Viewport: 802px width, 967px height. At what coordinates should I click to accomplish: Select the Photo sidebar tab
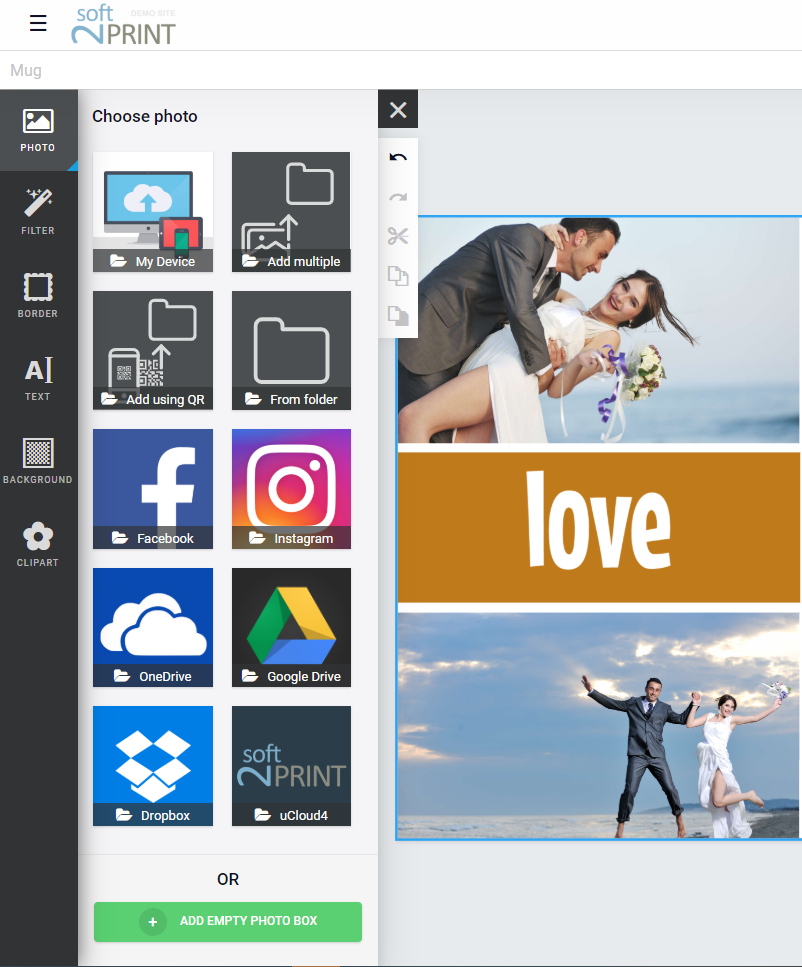click(x=38, y=130)
